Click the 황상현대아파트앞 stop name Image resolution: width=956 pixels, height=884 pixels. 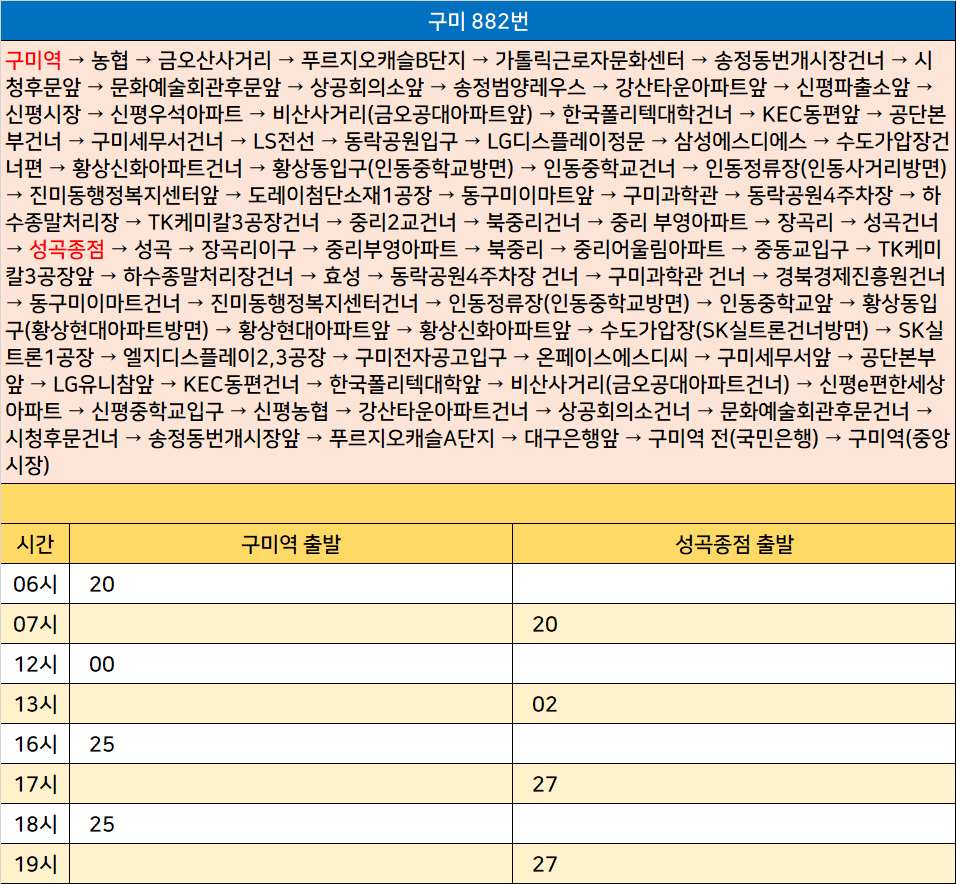click(313, 330)
